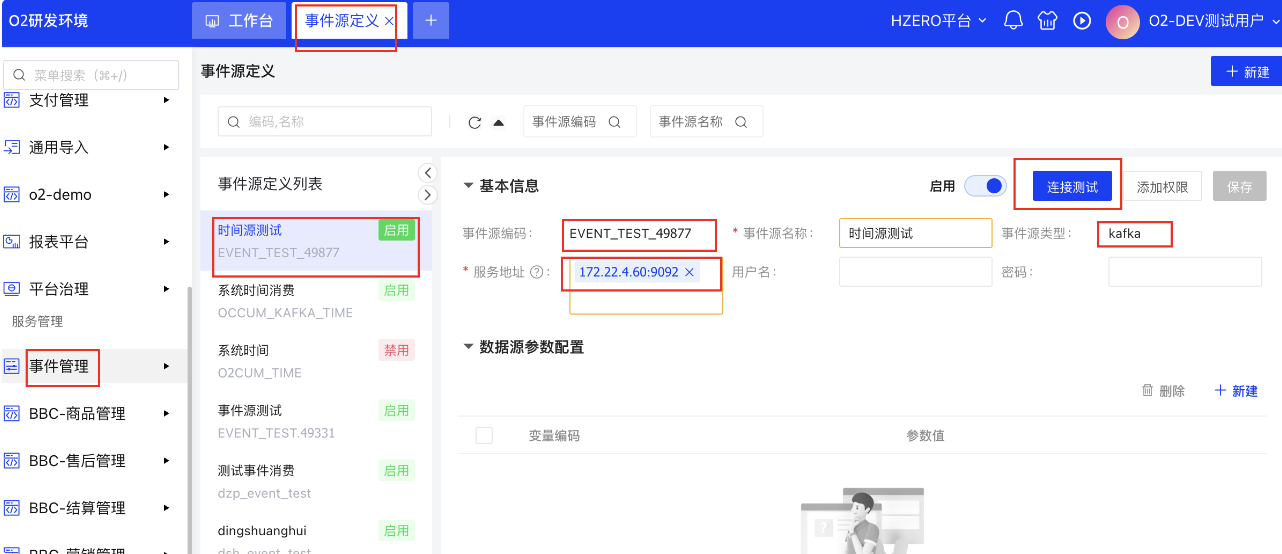This screenshot has height=554, width=1282.
Task: Click search icon in 事件源编码 filter
Action: click(615, 122)
